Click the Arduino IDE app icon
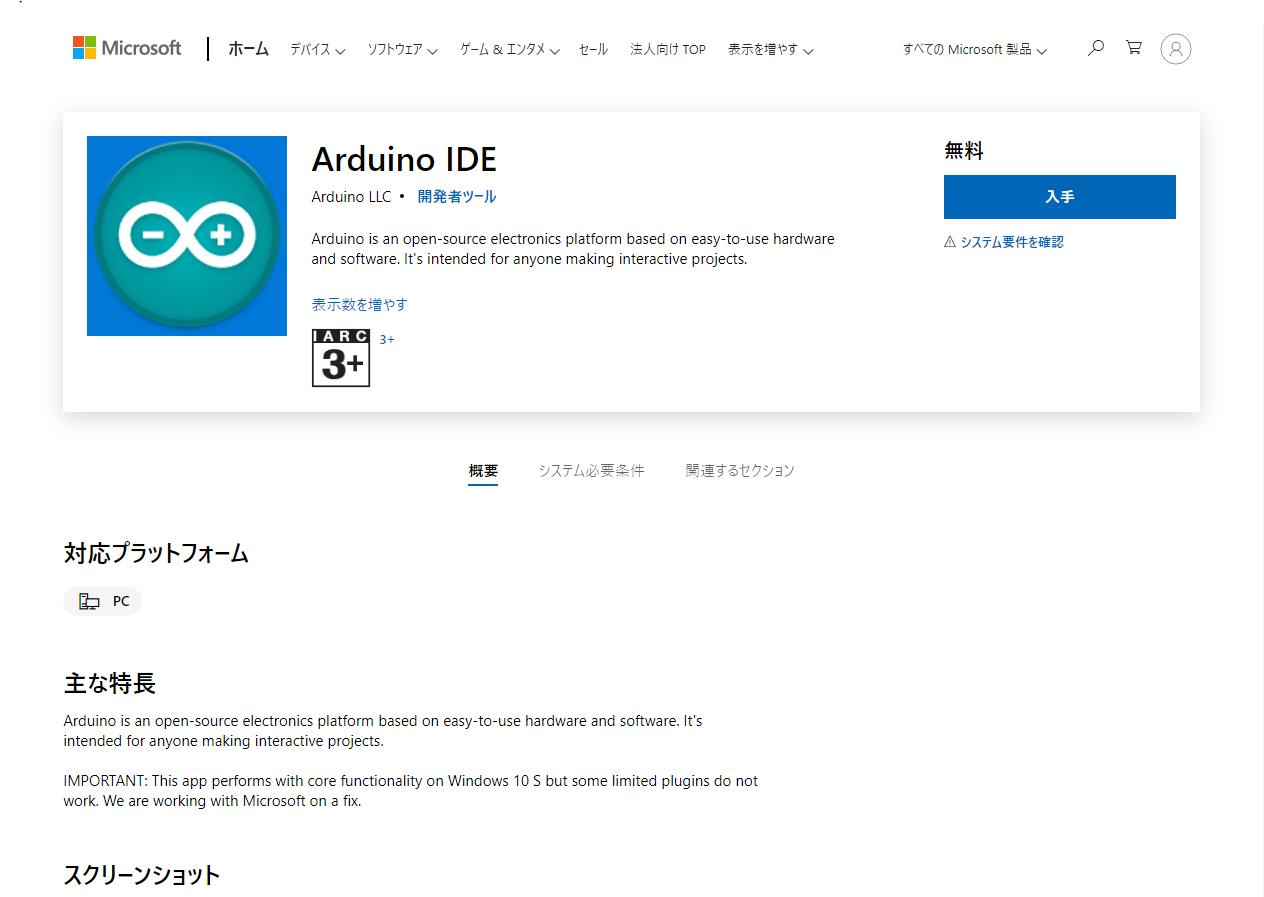 tap(186, 235)
